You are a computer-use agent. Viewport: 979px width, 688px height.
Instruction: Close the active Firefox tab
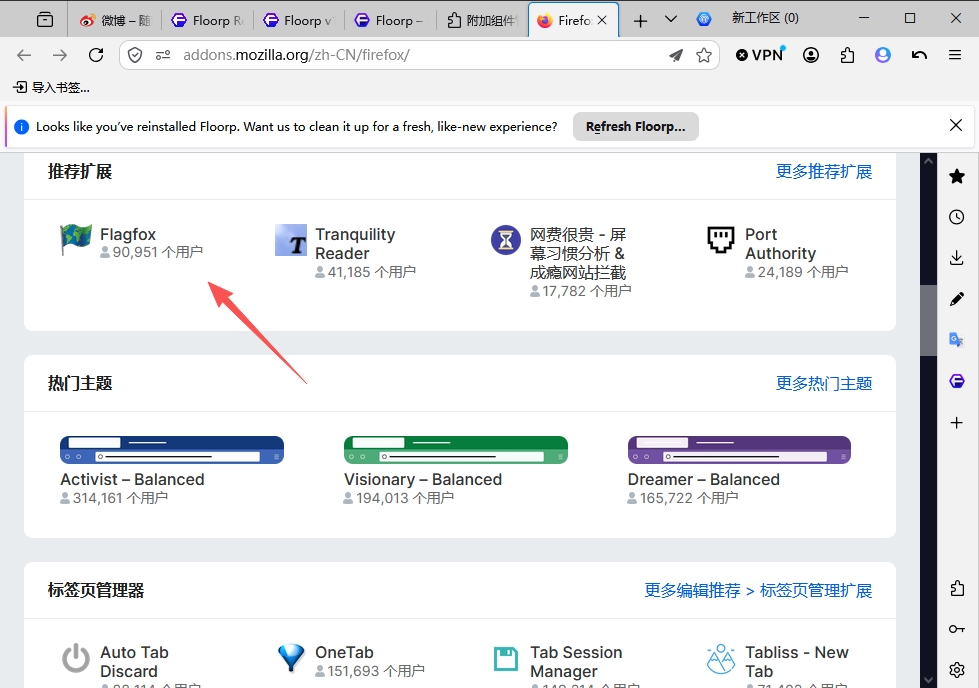[x=602, y=20]
